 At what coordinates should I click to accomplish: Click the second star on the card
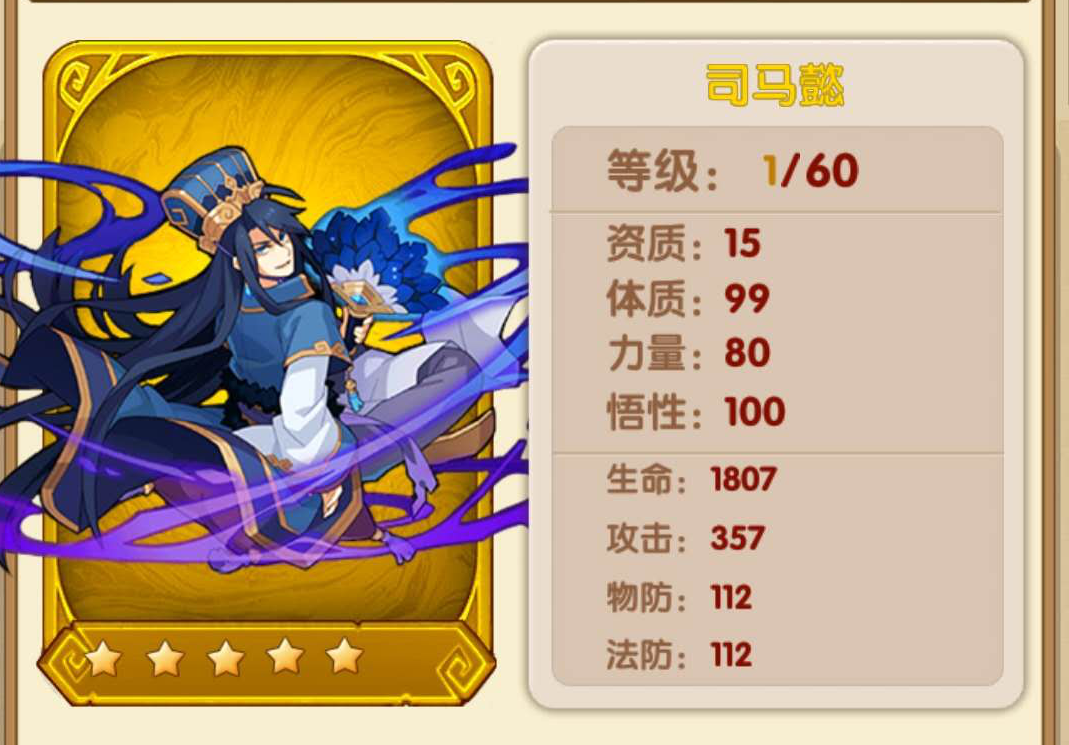[x=166, y=658]
